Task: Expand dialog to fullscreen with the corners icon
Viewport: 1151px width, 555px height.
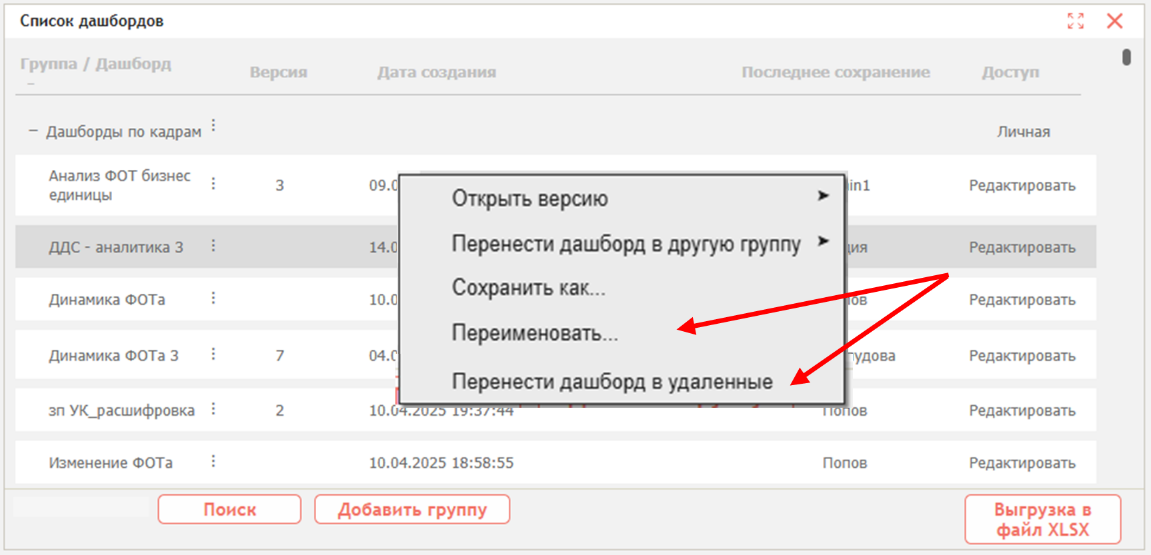Action: tap(1075, 21)
